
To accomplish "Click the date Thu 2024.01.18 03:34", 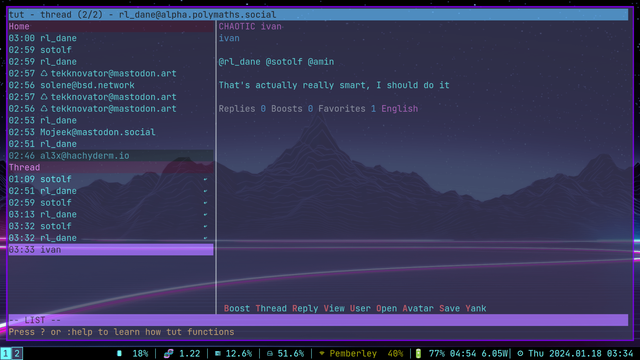I will [580, 353].
